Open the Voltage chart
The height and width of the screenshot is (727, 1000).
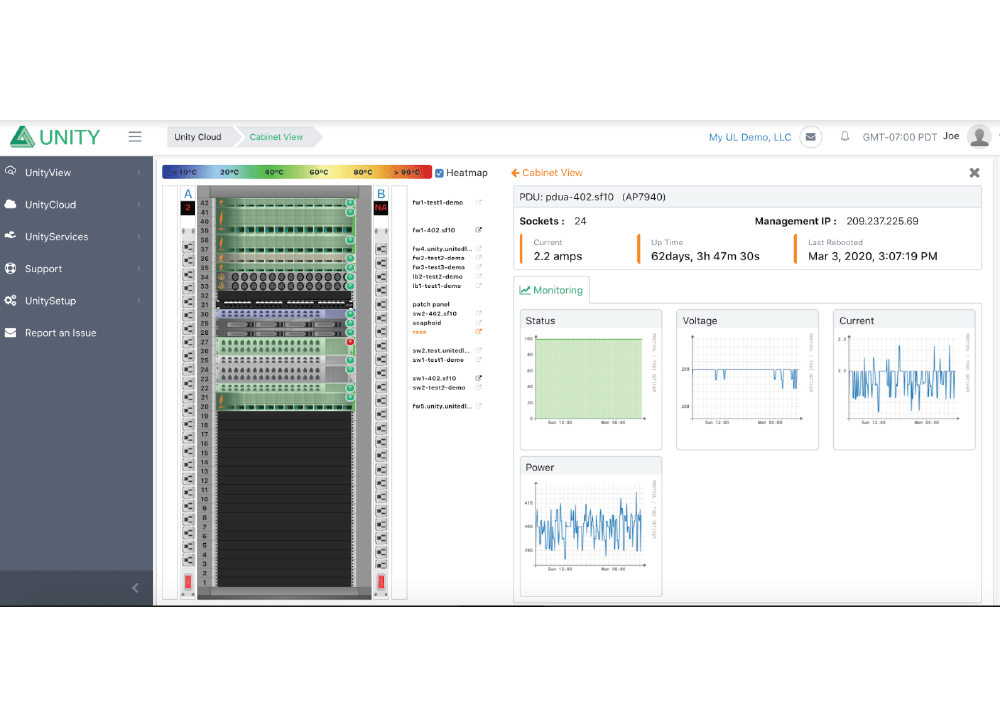coord(747,379)
